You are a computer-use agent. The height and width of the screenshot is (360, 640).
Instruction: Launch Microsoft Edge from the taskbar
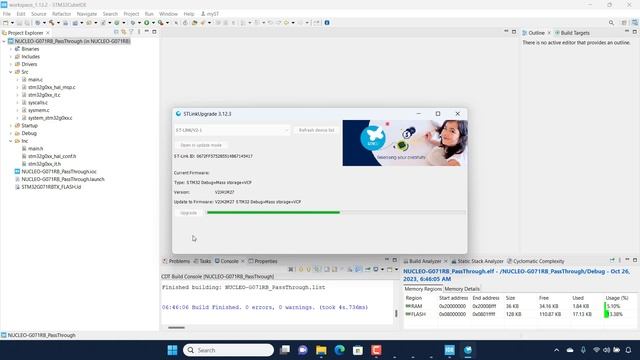pyautogui.click(x=340, y=350)
